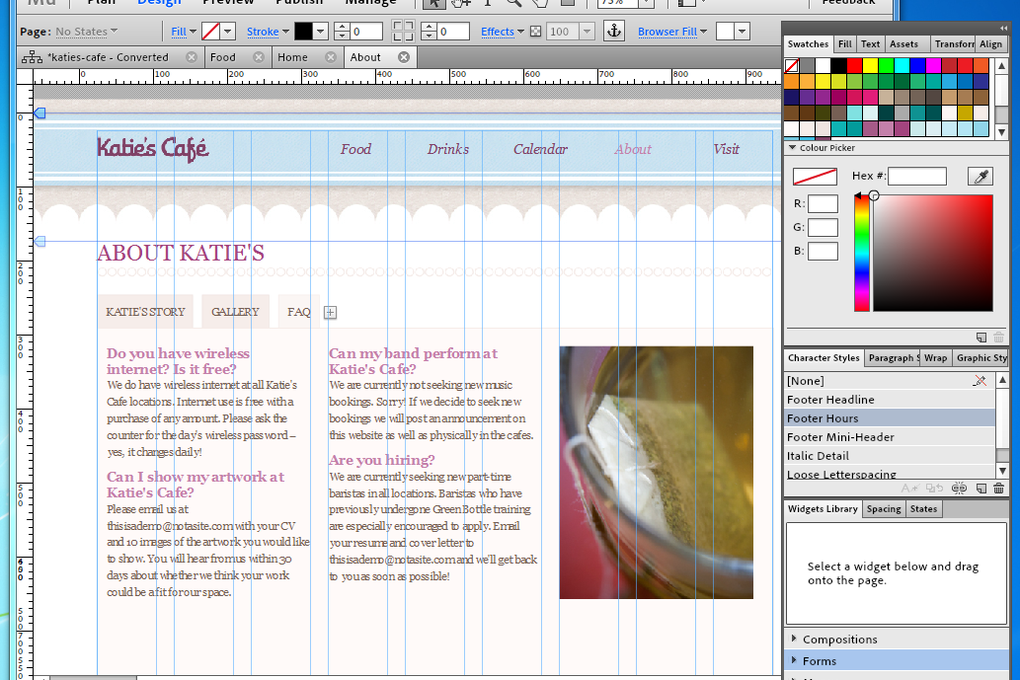Select the GALLERY tab on page
Viewport: 1020px width, 680px height.
tap(235, 312)
